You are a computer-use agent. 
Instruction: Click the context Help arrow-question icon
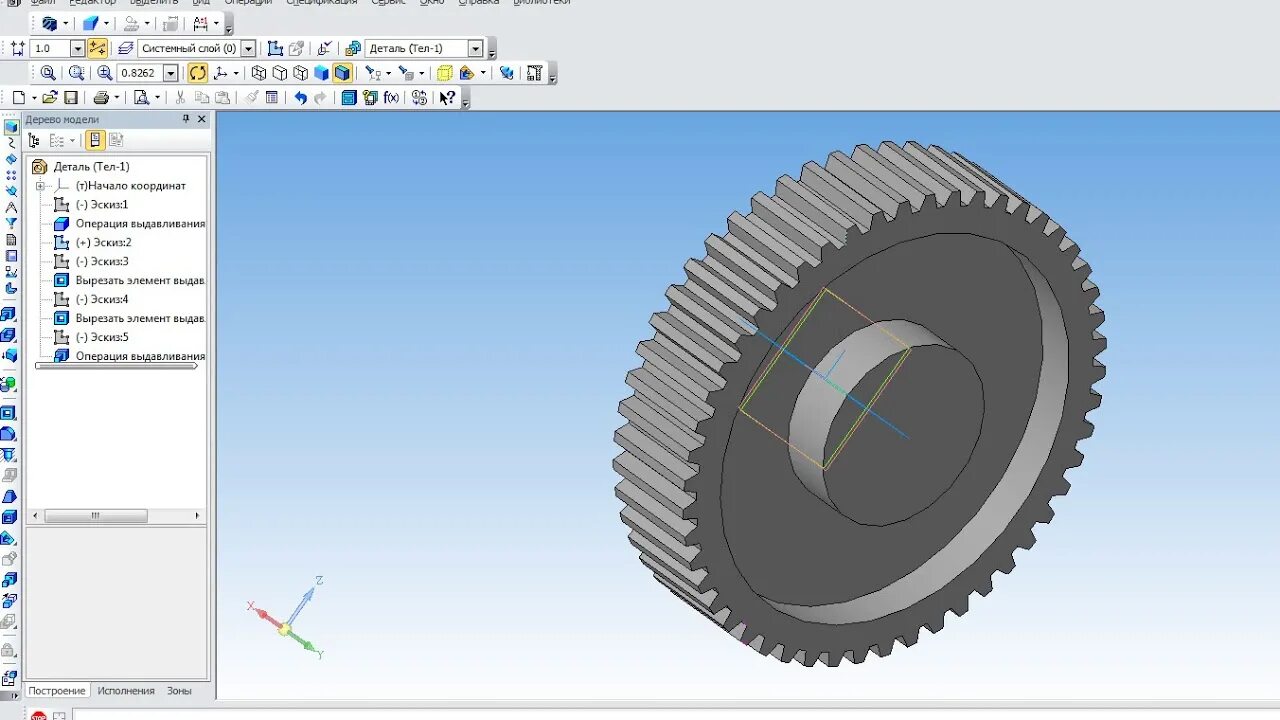click(447, 97)
